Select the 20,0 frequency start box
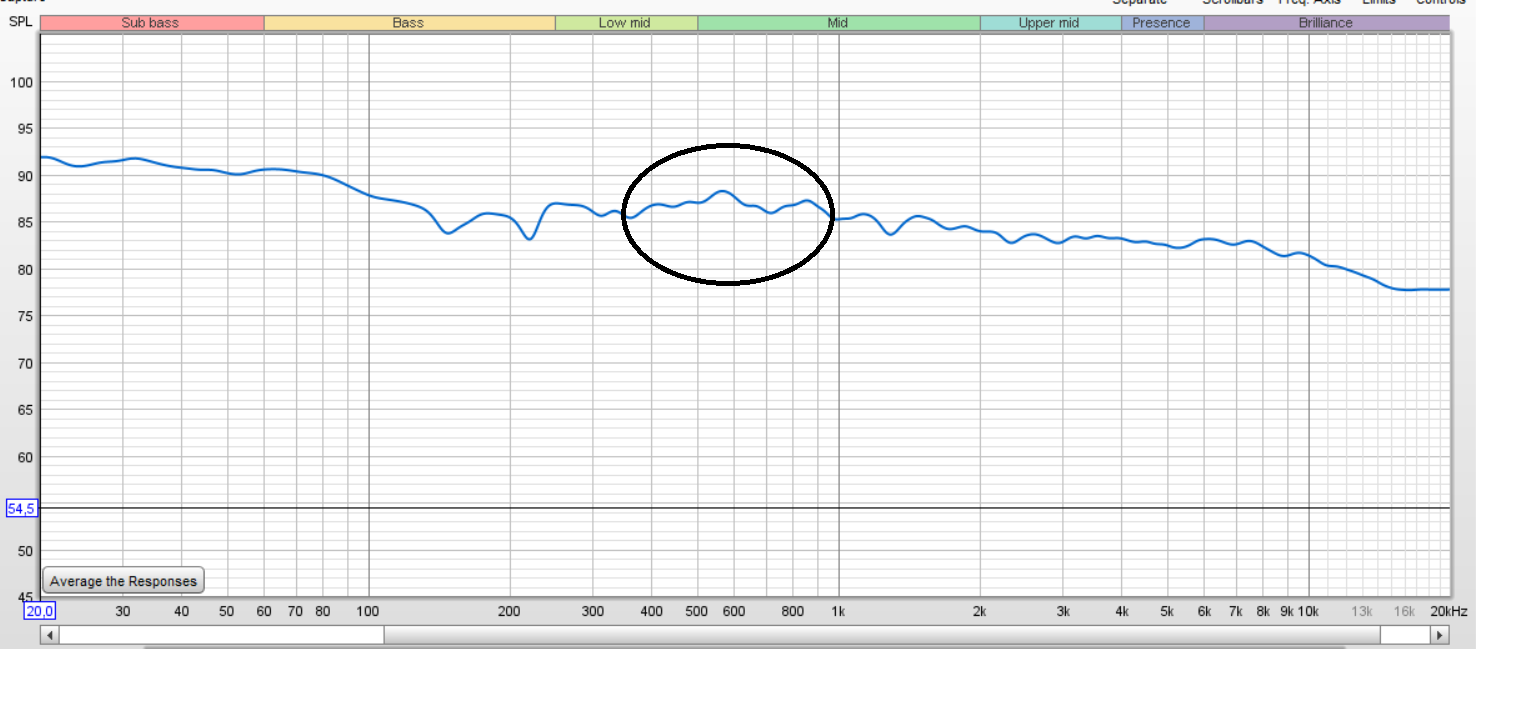 click(40, 611)
